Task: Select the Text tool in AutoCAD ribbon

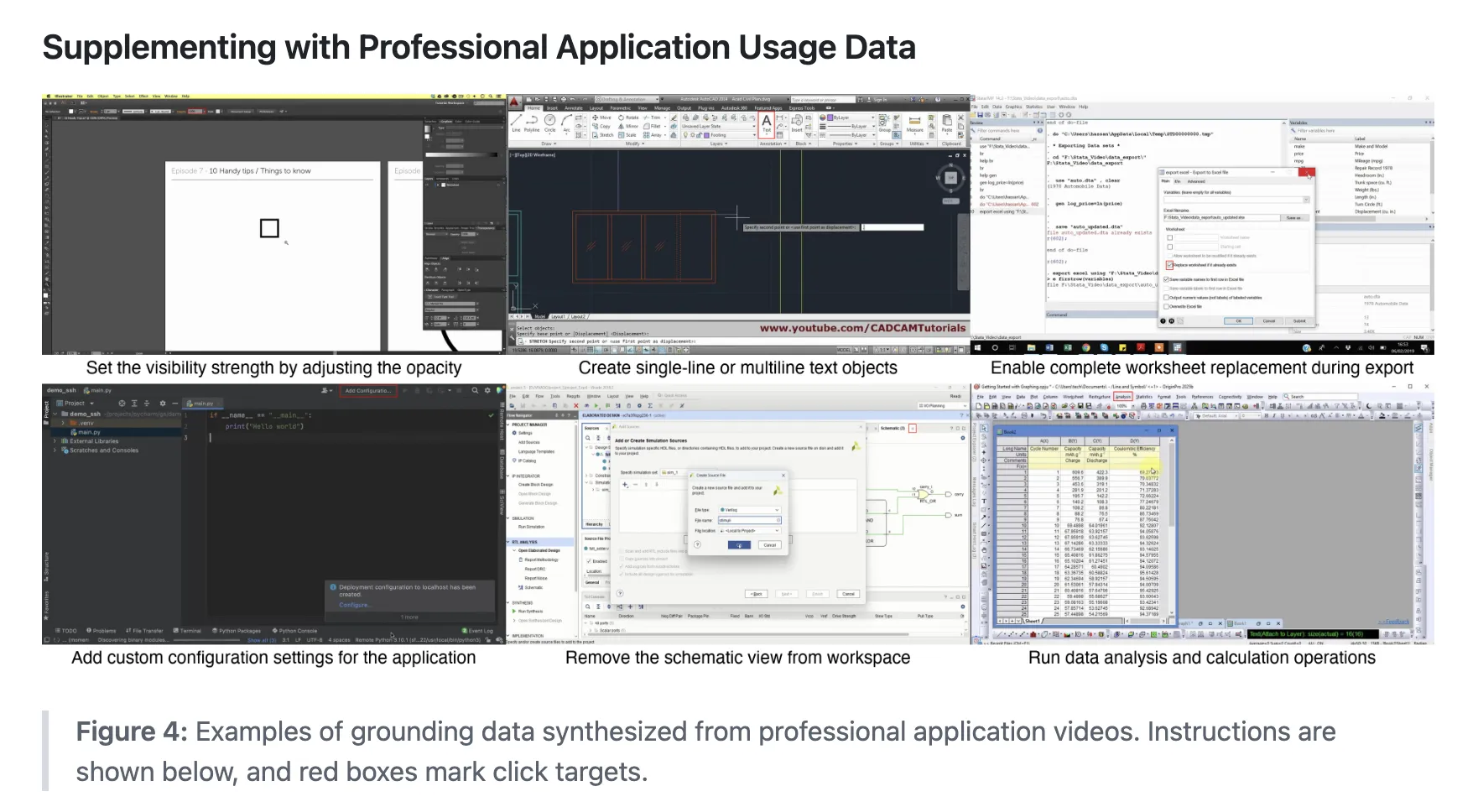Action: click(766, 124)
